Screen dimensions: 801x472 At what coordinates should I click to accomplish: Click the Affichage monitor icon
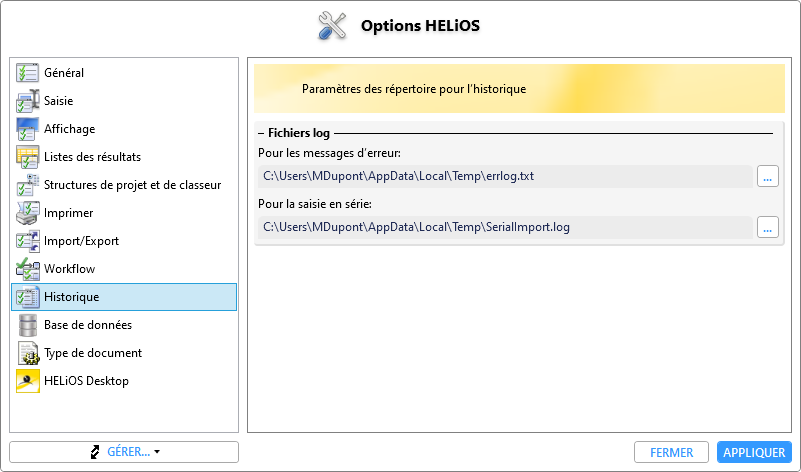click(x=28, y=129)
